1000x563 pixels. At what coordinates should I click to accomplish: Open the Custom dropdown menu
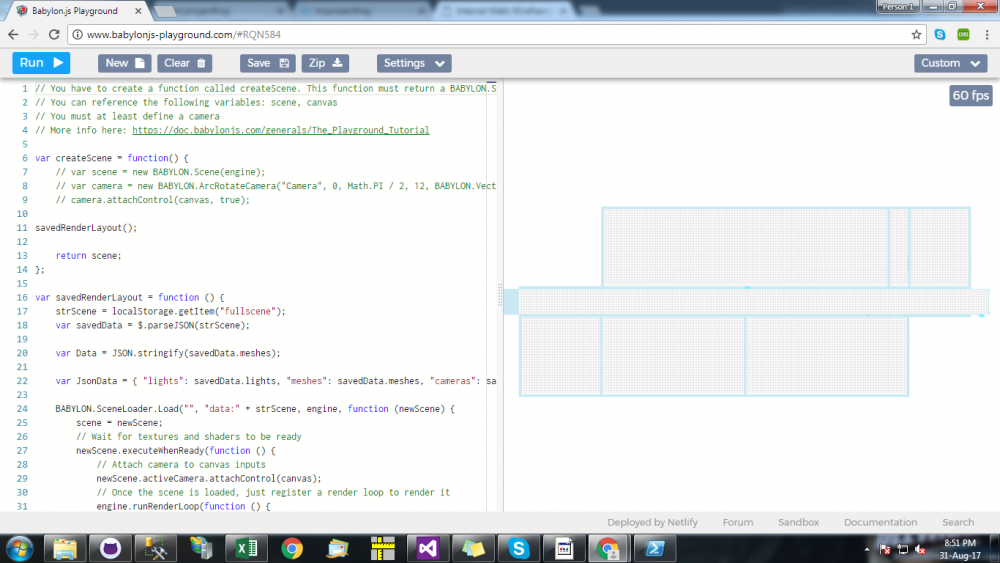click(x=950, y=63)
